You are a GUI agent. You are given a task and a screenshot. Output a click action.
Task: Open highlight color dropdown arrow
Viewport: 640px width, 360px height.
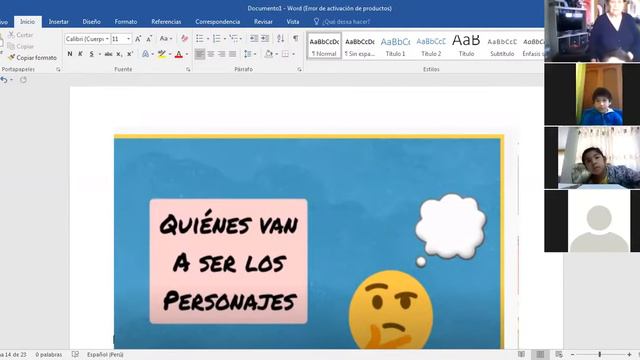click(170, 54)
